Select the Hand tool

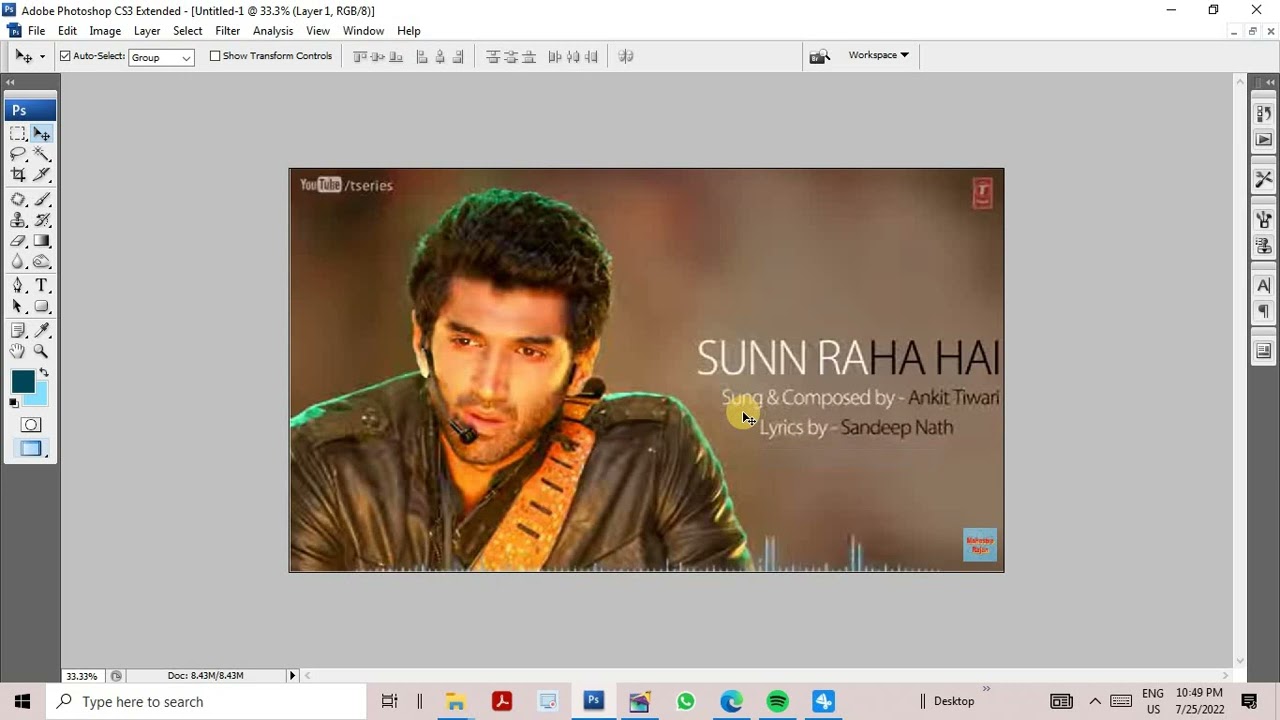18,351
